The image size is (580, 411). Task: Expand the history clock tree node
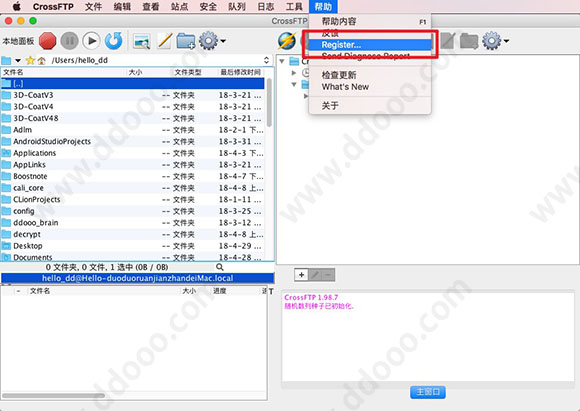[x=294, y=73]
